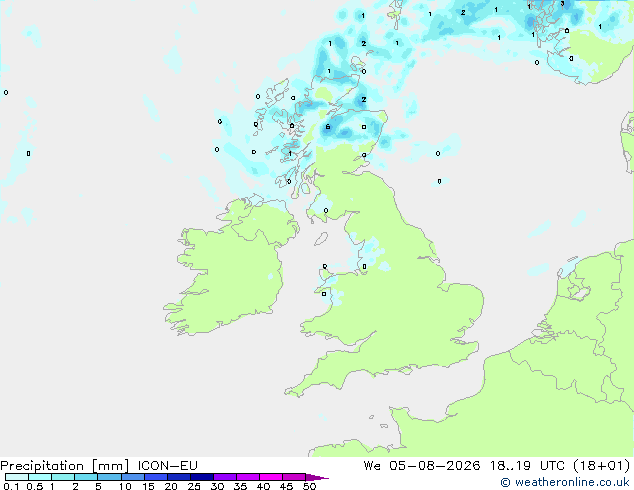
Task: Click the '(18+01)' forecast step text
Action: (x=602, y=466)
